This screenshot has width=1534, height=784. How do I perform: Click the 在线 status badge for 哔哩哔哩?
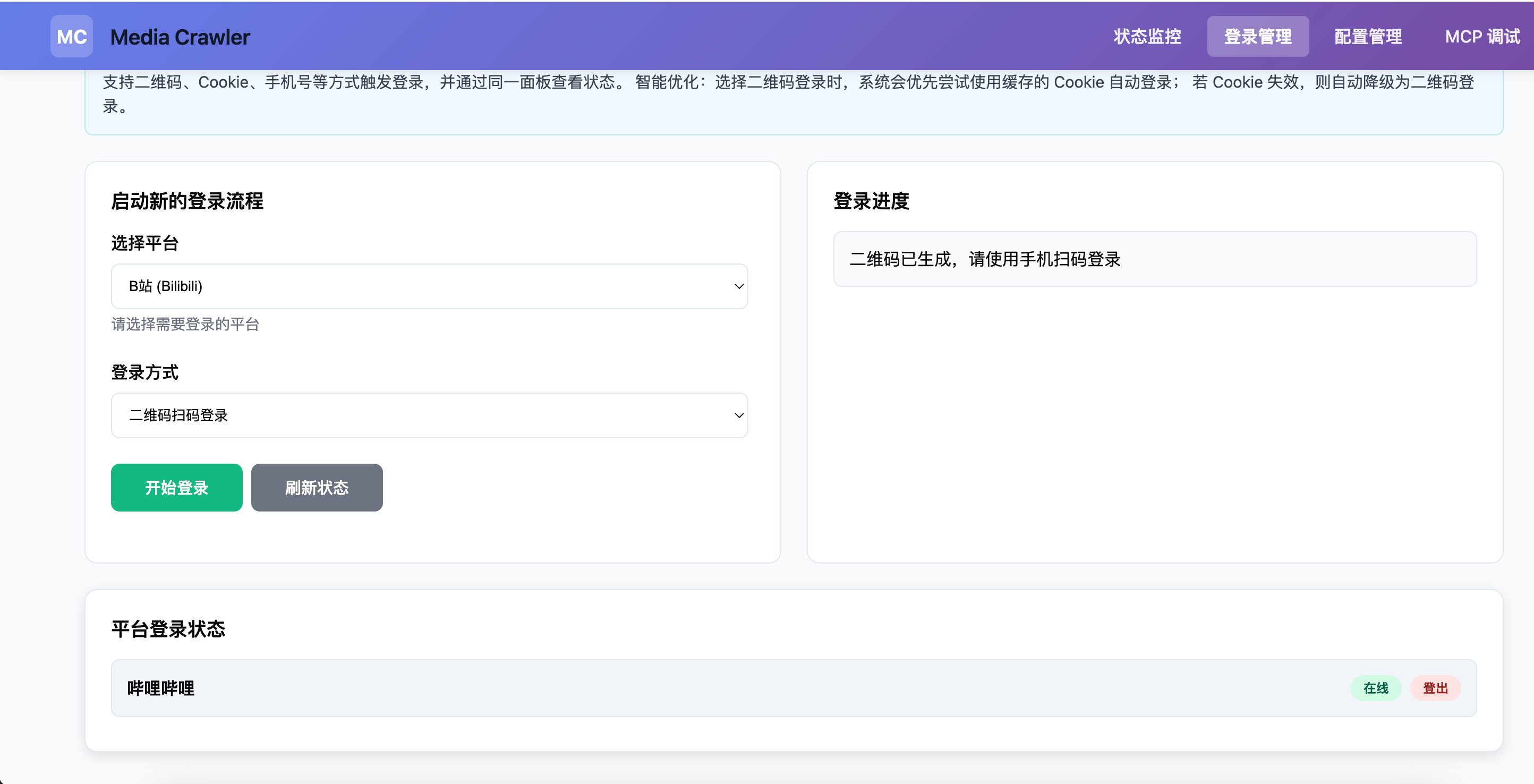[x=1376, y=688]
